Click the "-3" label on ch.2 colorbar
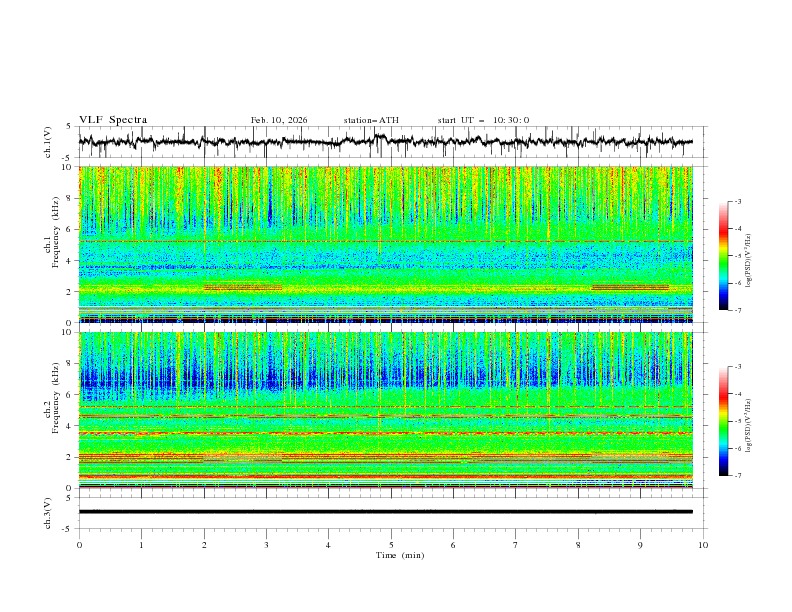Viewport: 792px width, 612px height. coord(737,367)
